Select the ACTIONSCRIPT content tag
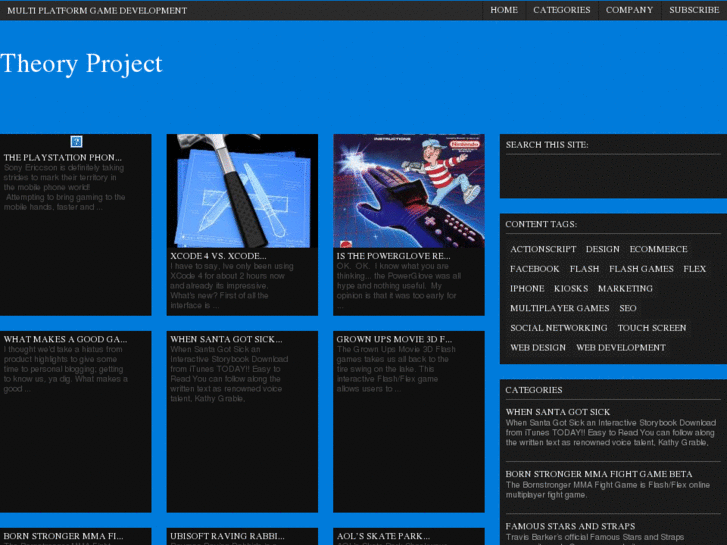This screenshot has width=727, height=545. [543, 249]
